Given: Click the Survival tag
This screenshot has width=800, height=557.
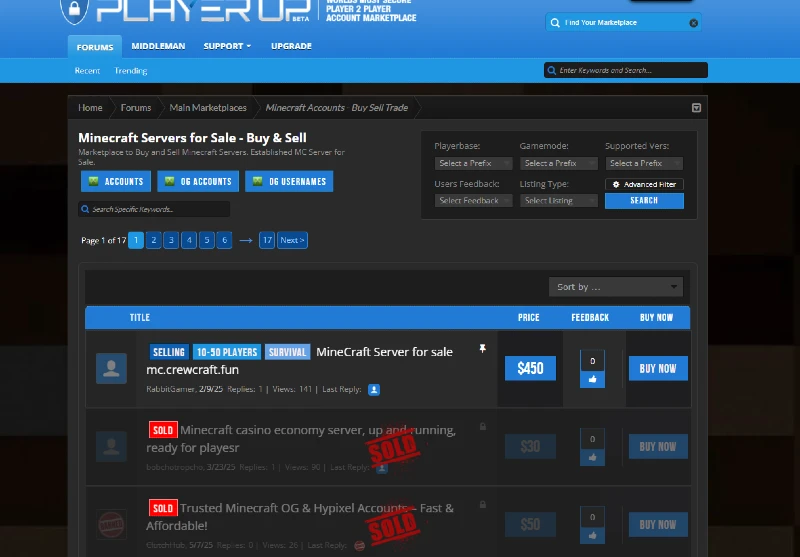Looking at the screenshot, I should click(x=288, y=352).
